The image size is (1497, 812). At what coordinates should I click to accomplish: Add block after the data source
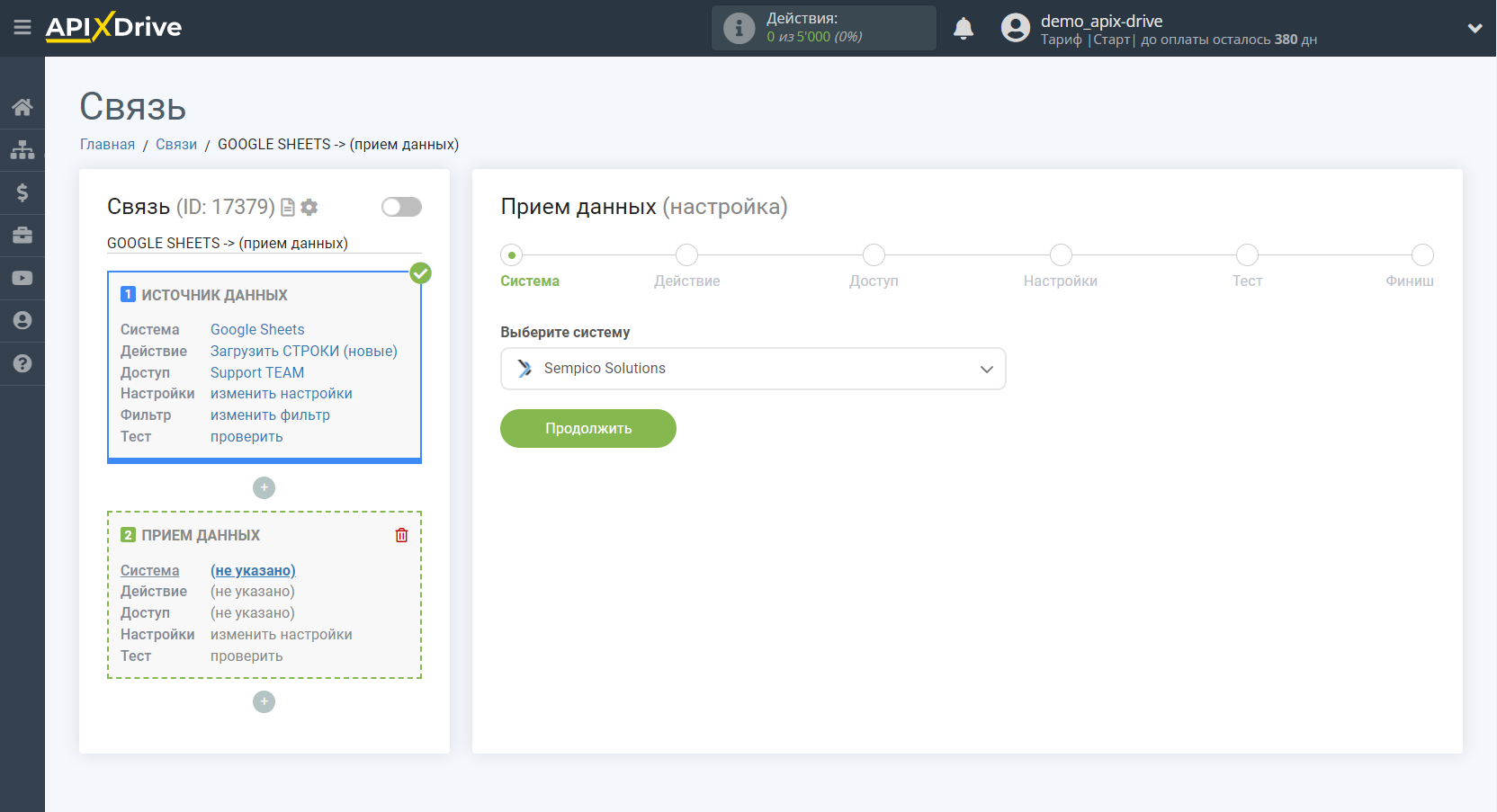264,487
